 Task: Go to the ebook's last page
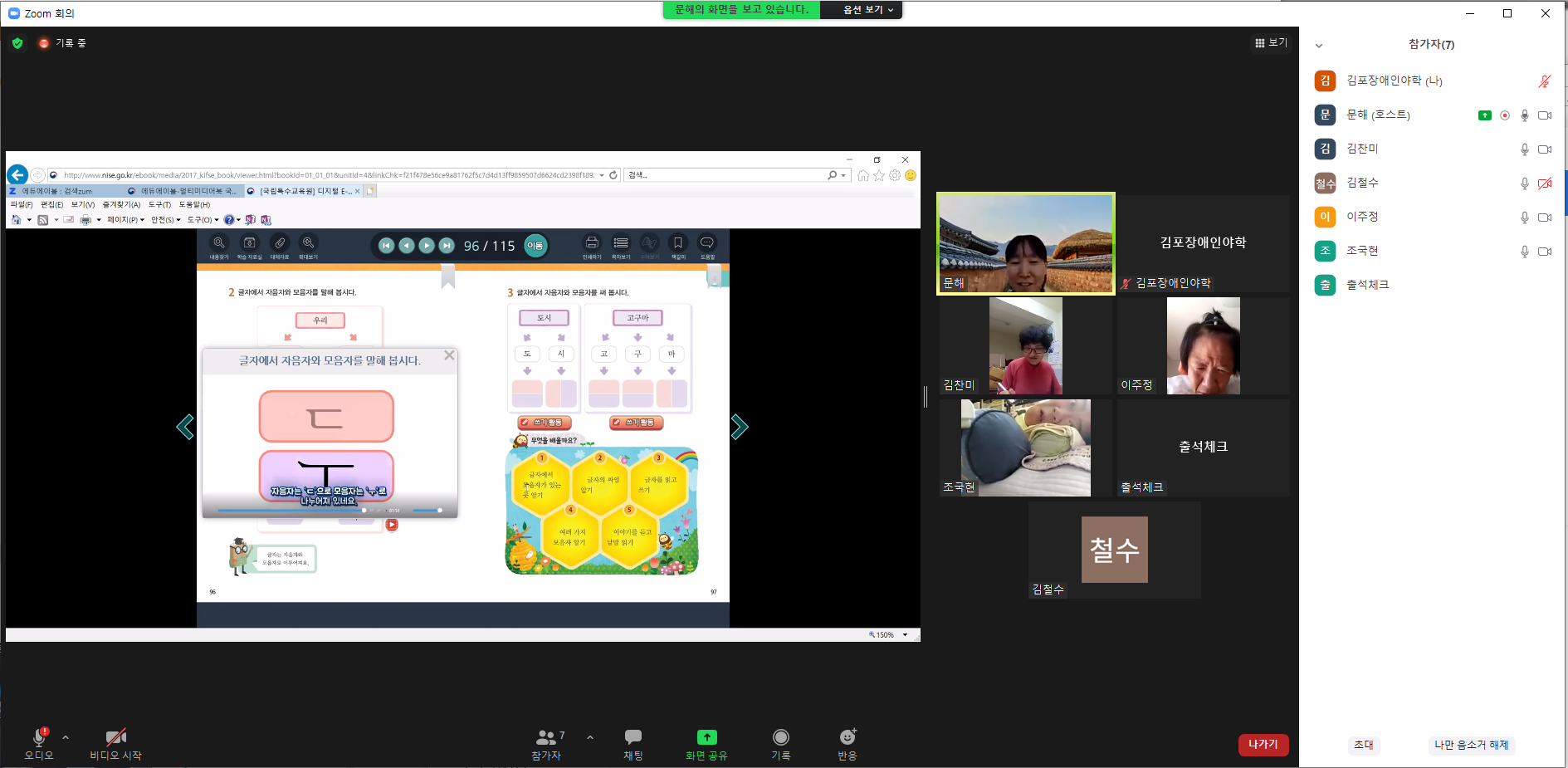point(447,245)
